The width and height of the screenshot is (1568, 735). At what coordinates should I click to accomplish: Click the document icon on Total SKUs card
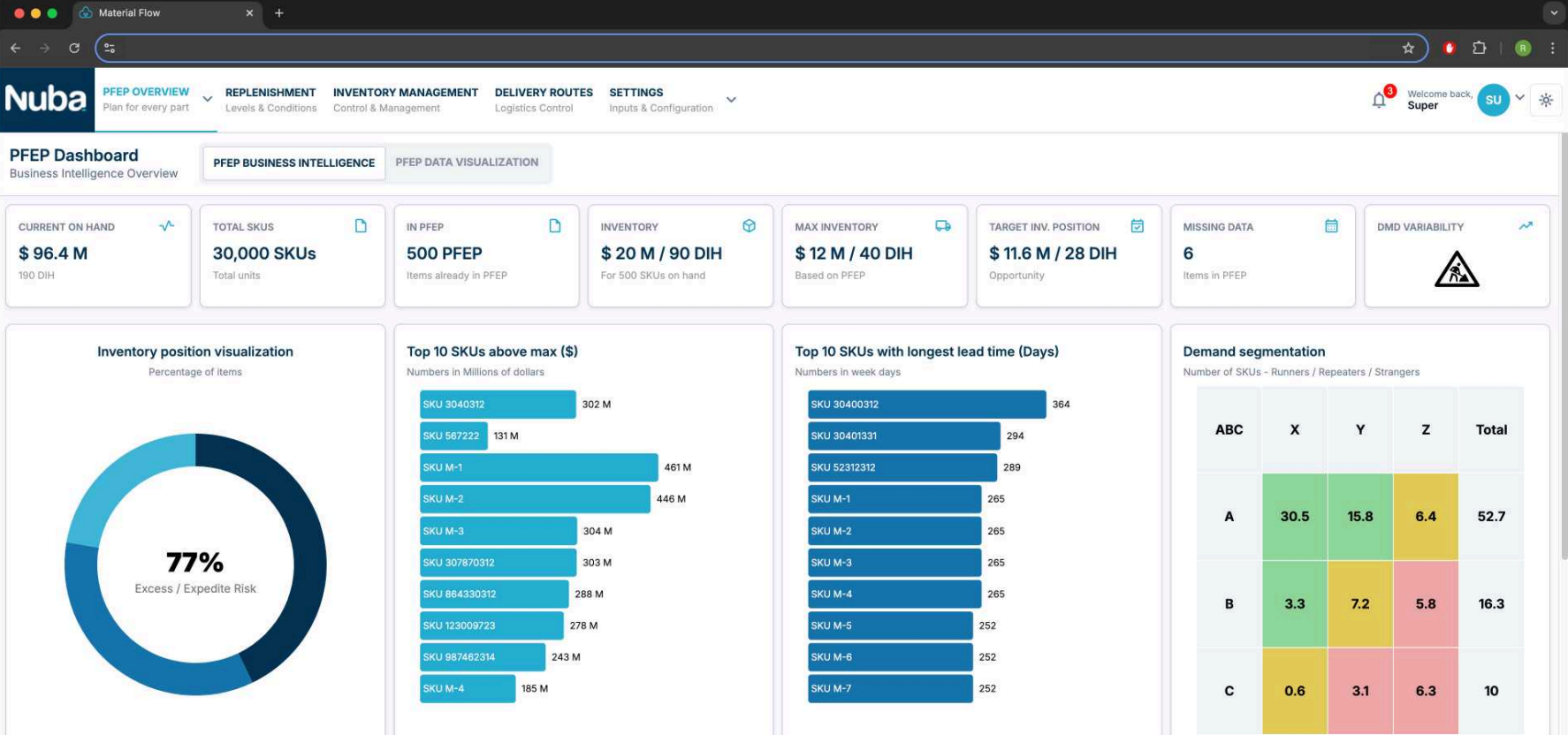361,226
